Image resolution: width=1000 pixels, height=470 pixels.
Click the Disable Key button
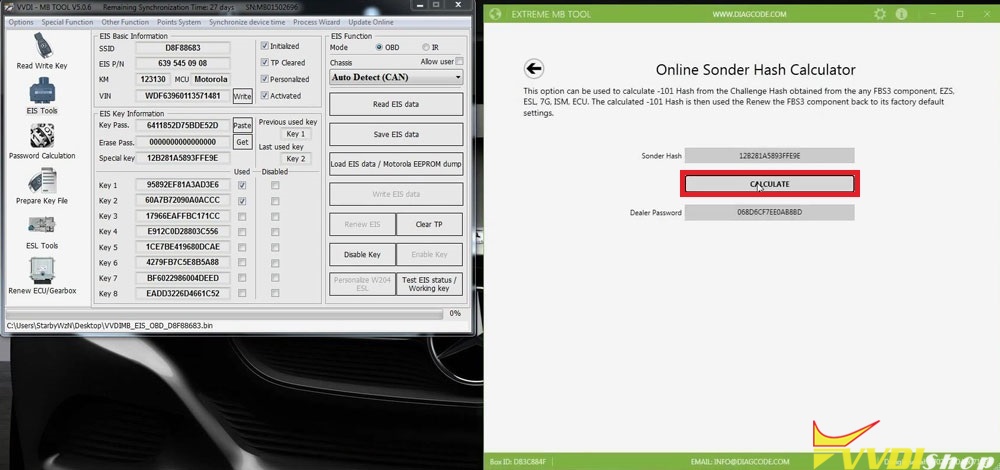pyautogui.click(x=362, y=254)
